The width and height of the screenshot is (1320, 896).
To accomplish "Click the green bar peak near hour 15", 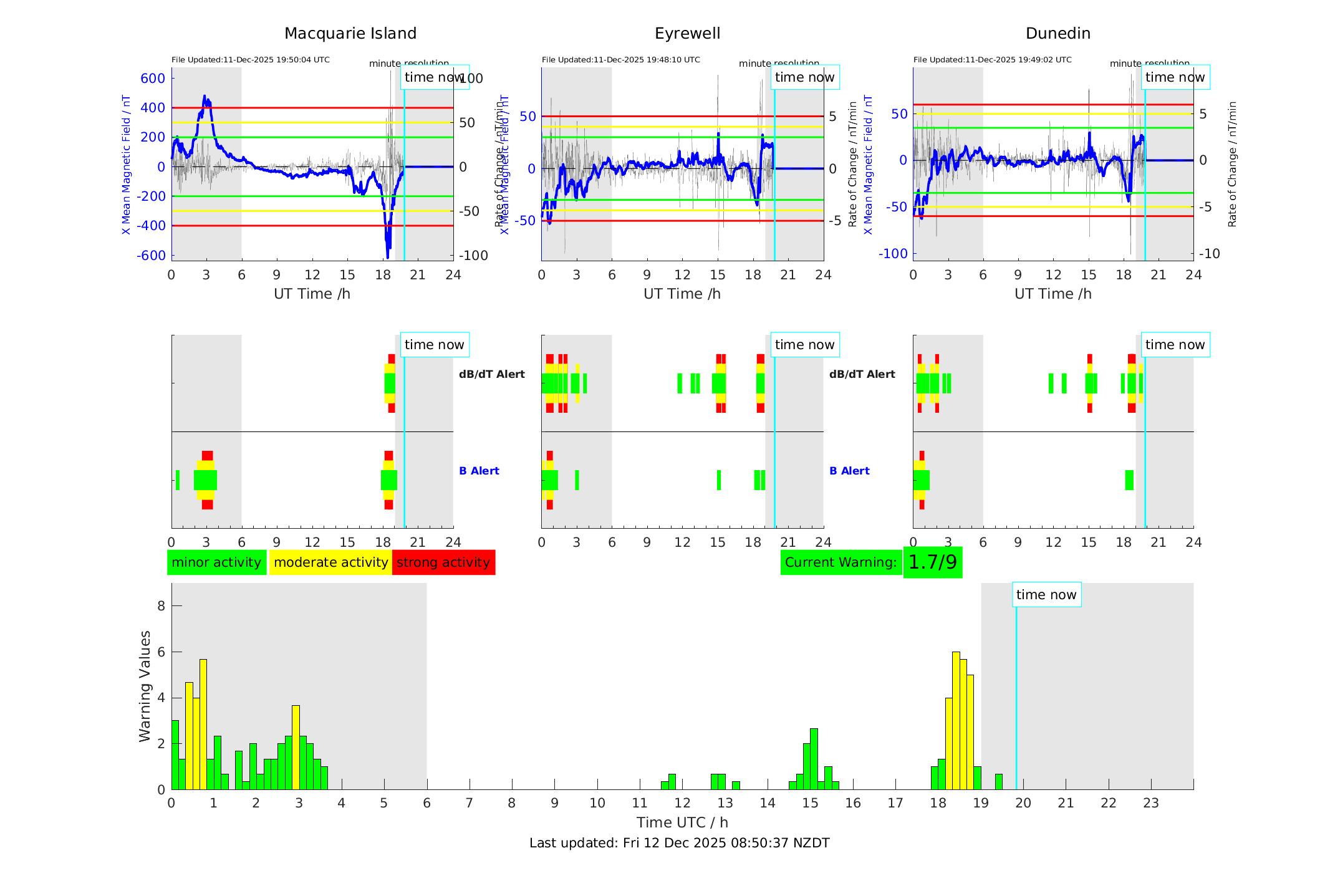I will [x=814, y=758].
